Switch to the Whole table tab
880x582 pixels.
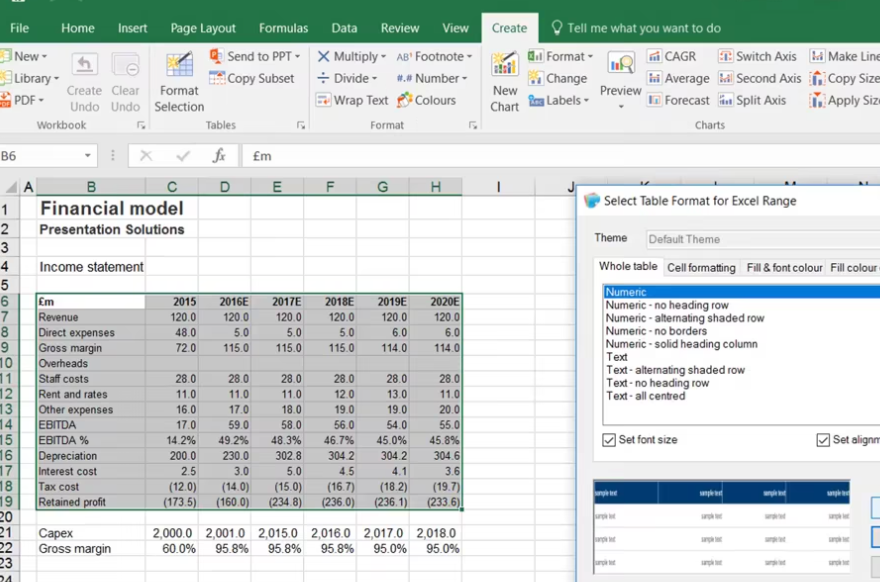[628, 267]
